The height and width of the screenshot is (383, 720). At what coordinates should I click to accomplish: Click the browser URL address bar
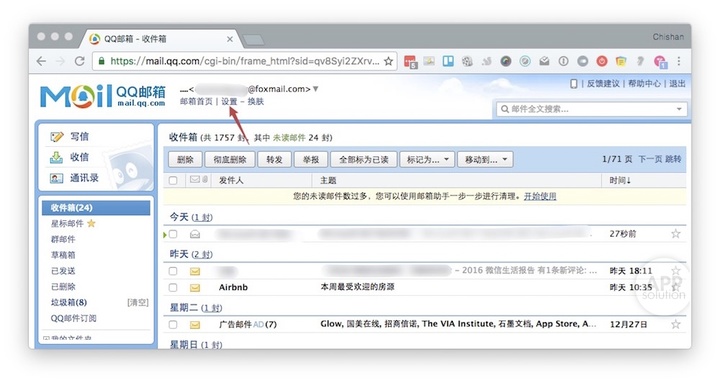pyautogui.click(x=244, y=61)
